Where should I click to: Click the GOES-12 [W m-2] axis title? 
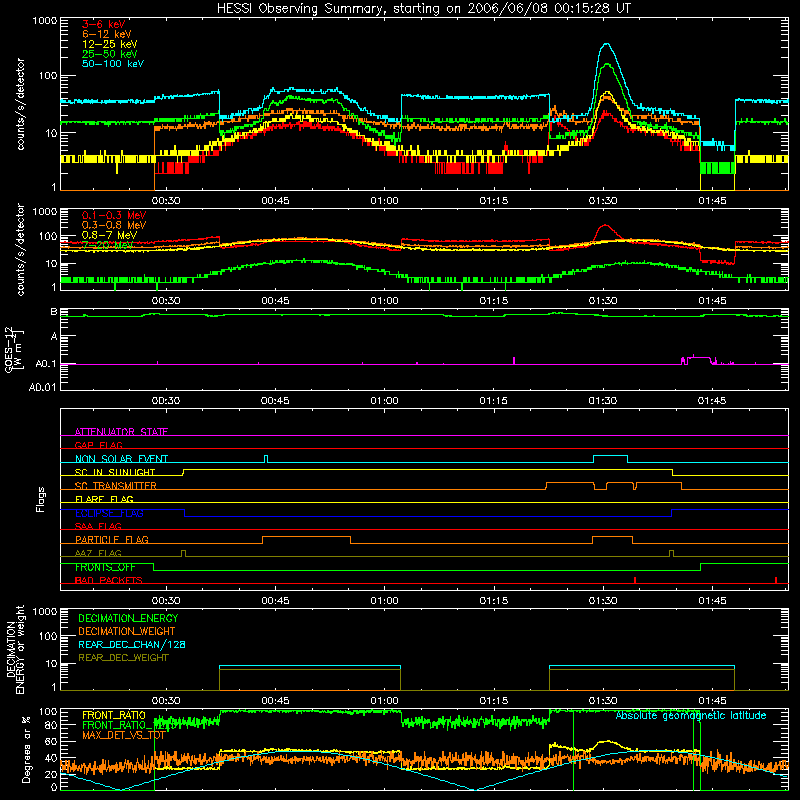pyautogui.click(x=14, y=349)
